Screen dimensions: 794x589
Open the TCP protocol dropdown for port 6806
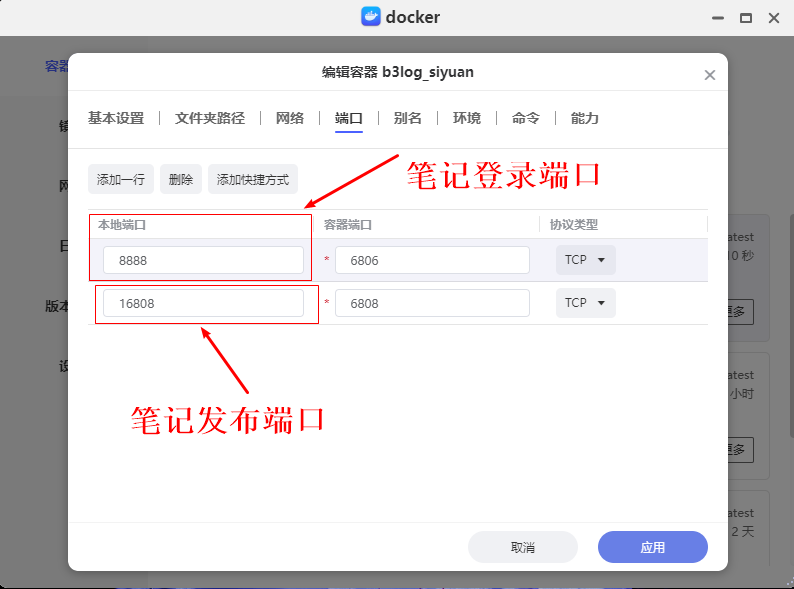coord(585,260)
